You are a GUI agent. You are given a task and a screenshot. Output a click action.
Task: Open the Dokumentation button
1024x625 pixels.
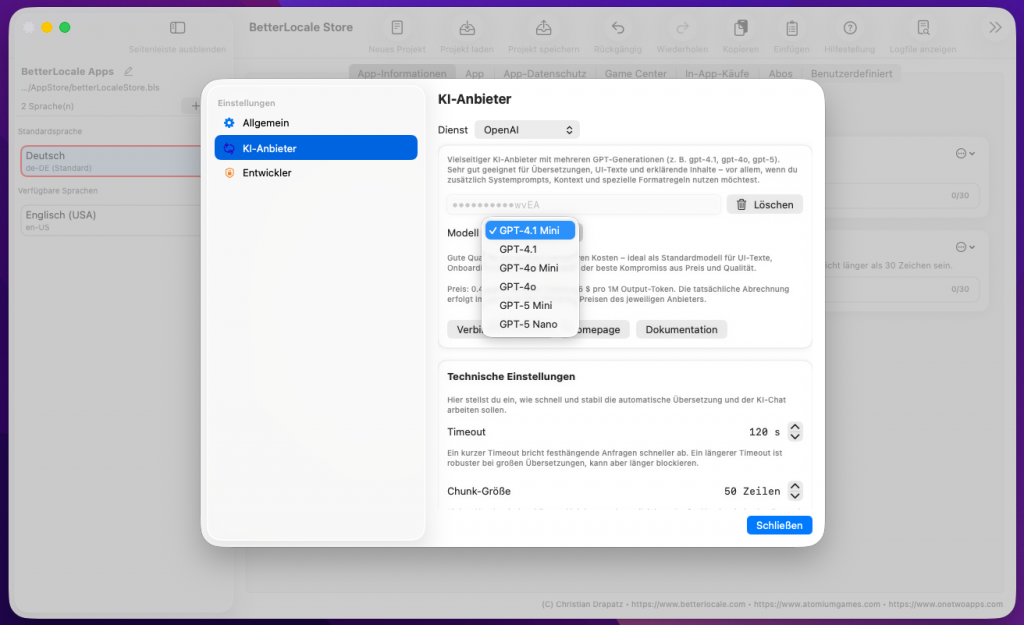point(681,330)
